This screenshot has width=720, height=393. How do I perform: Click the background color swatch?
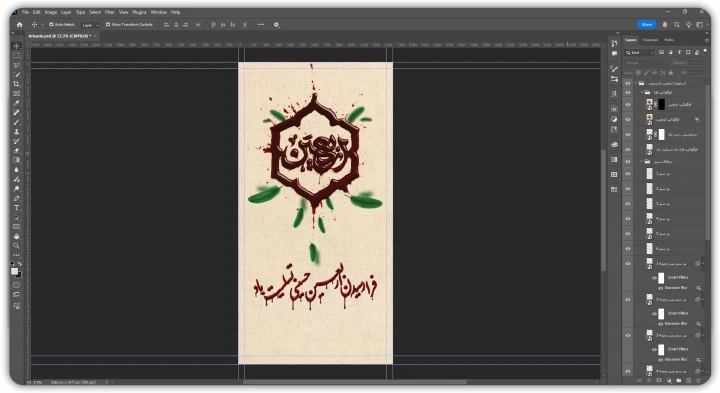pos(18,275)
